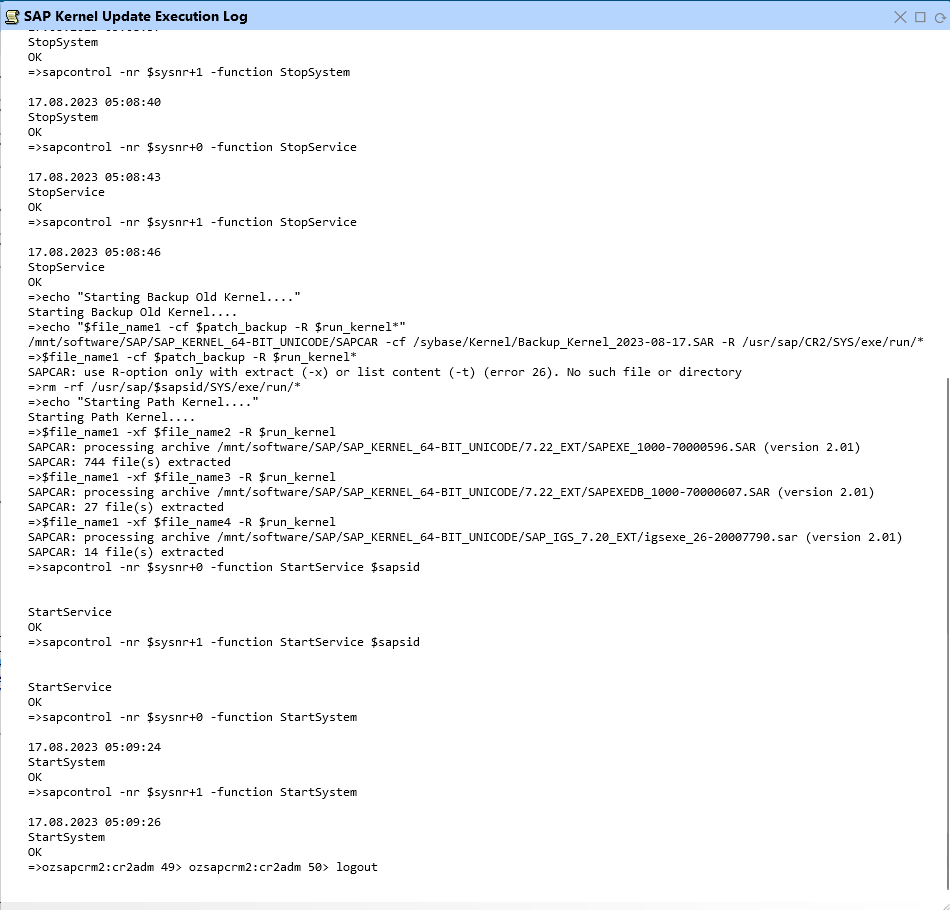Screen dimensions: 950x910
Task: Click the Backup_Kernel_2023-08-17.SAR path line
Action: click(x=475, y=342)
